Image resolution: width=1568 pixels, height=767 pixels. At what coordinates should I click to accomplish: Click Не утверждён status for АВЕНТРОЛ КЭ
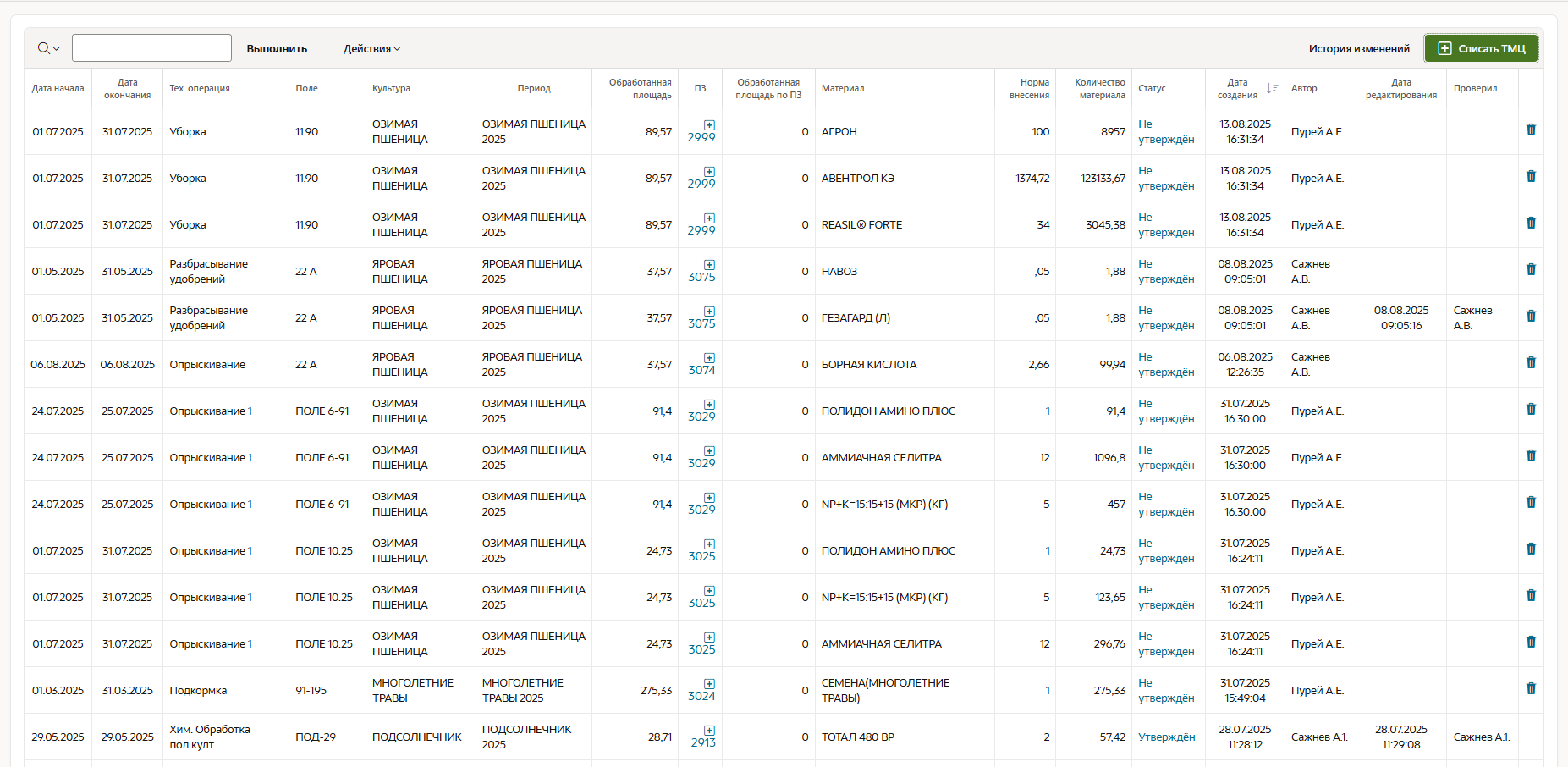pyautogui.click(x=1166, y=179)
